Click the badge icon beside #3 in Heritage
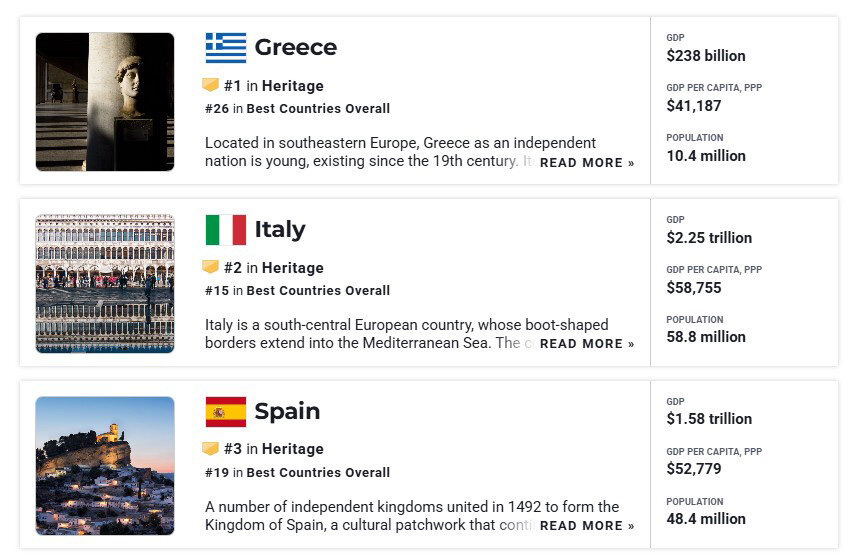Screen dimensions: 850x558 click(210, 448)
